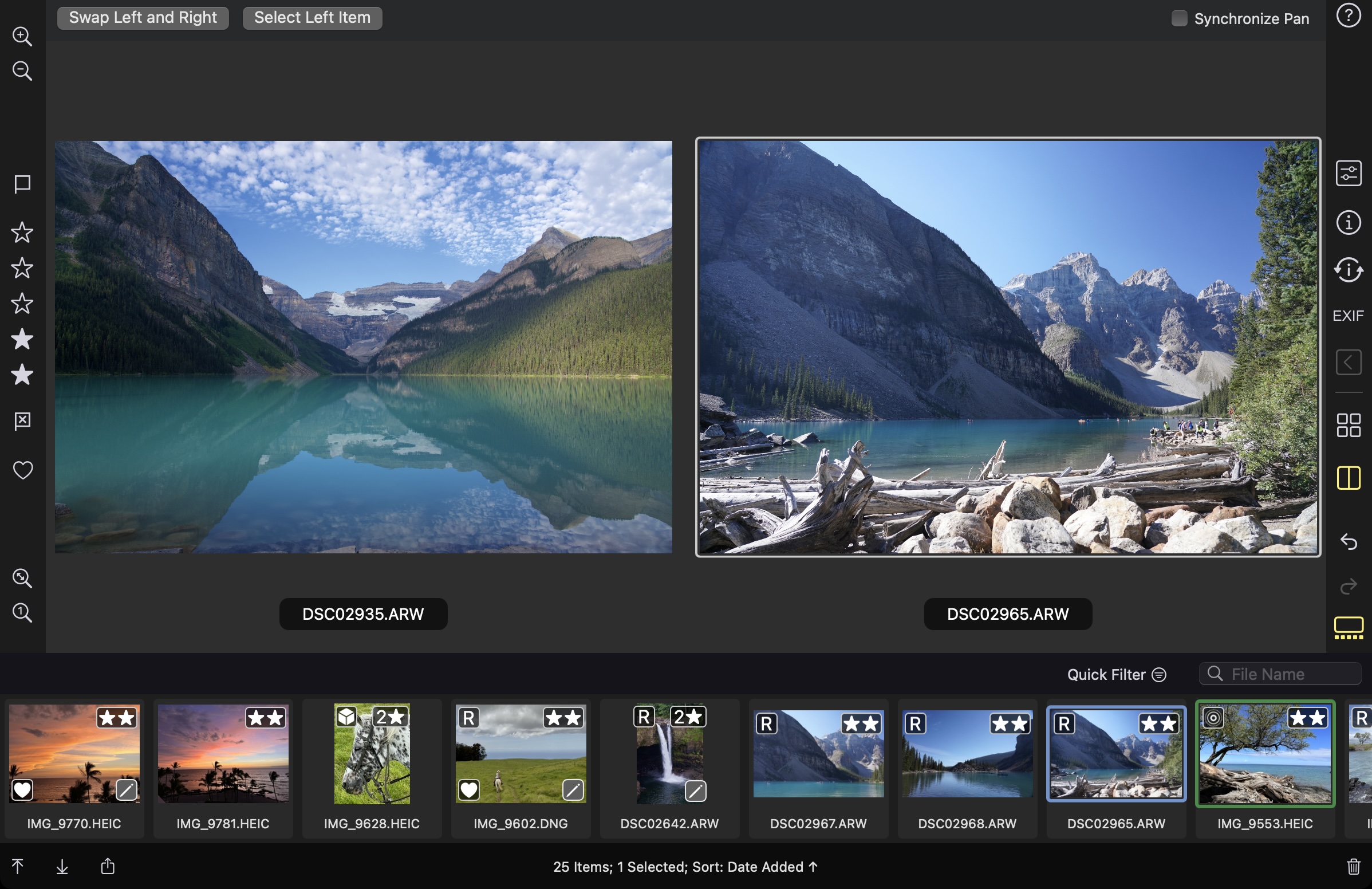Select the IMG_9628.HEIC horse thumbnail
Image resolution: width=1372 pixels, height=889 pixels.
372,754
